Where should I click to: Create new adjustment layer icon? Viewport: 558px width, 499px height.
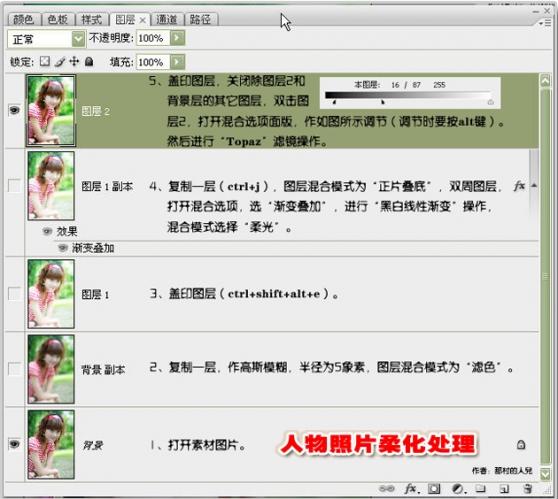coord(458,489)
